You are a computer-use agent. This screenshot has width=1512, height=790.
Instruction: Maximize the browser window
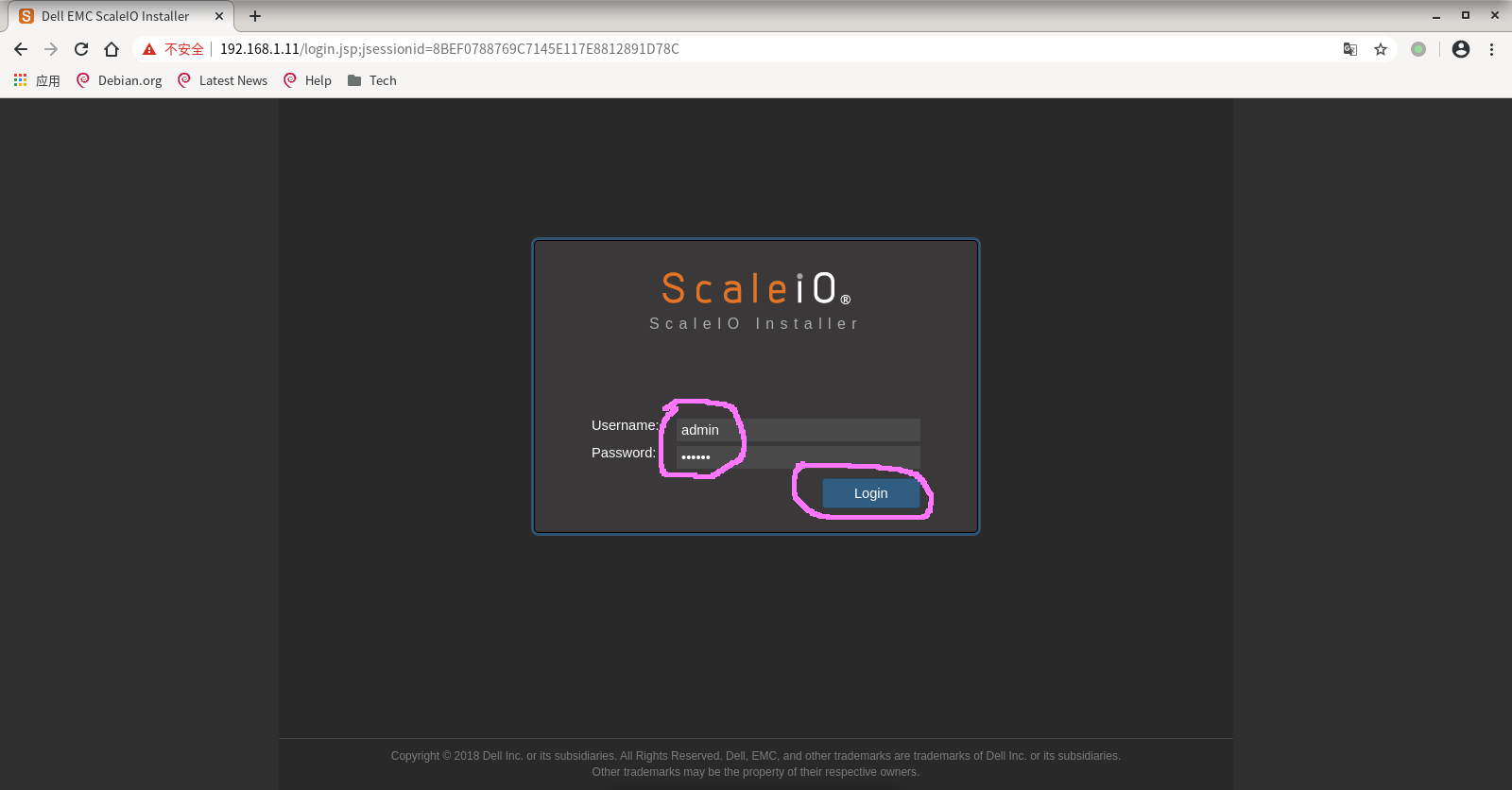tap(1466, 16)
